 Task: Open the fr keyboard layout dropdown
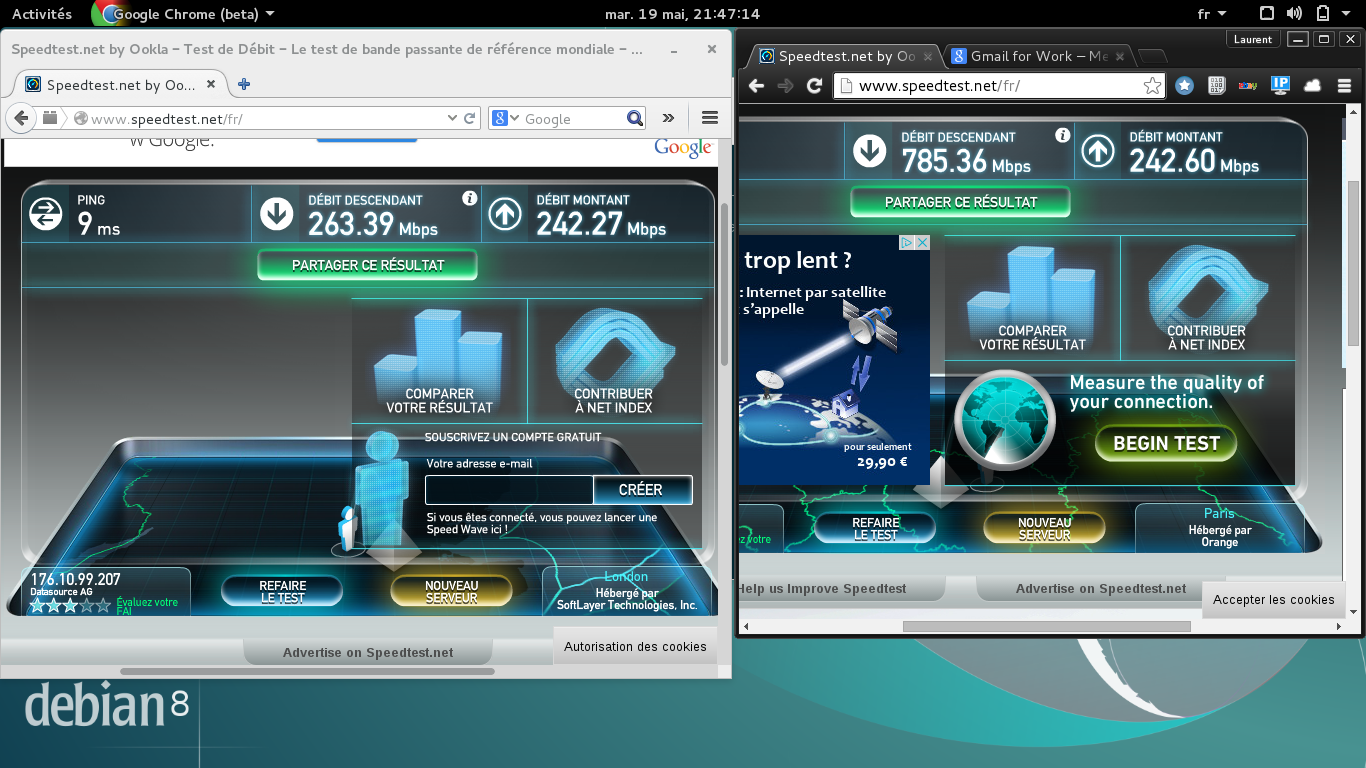[1210, 14]
